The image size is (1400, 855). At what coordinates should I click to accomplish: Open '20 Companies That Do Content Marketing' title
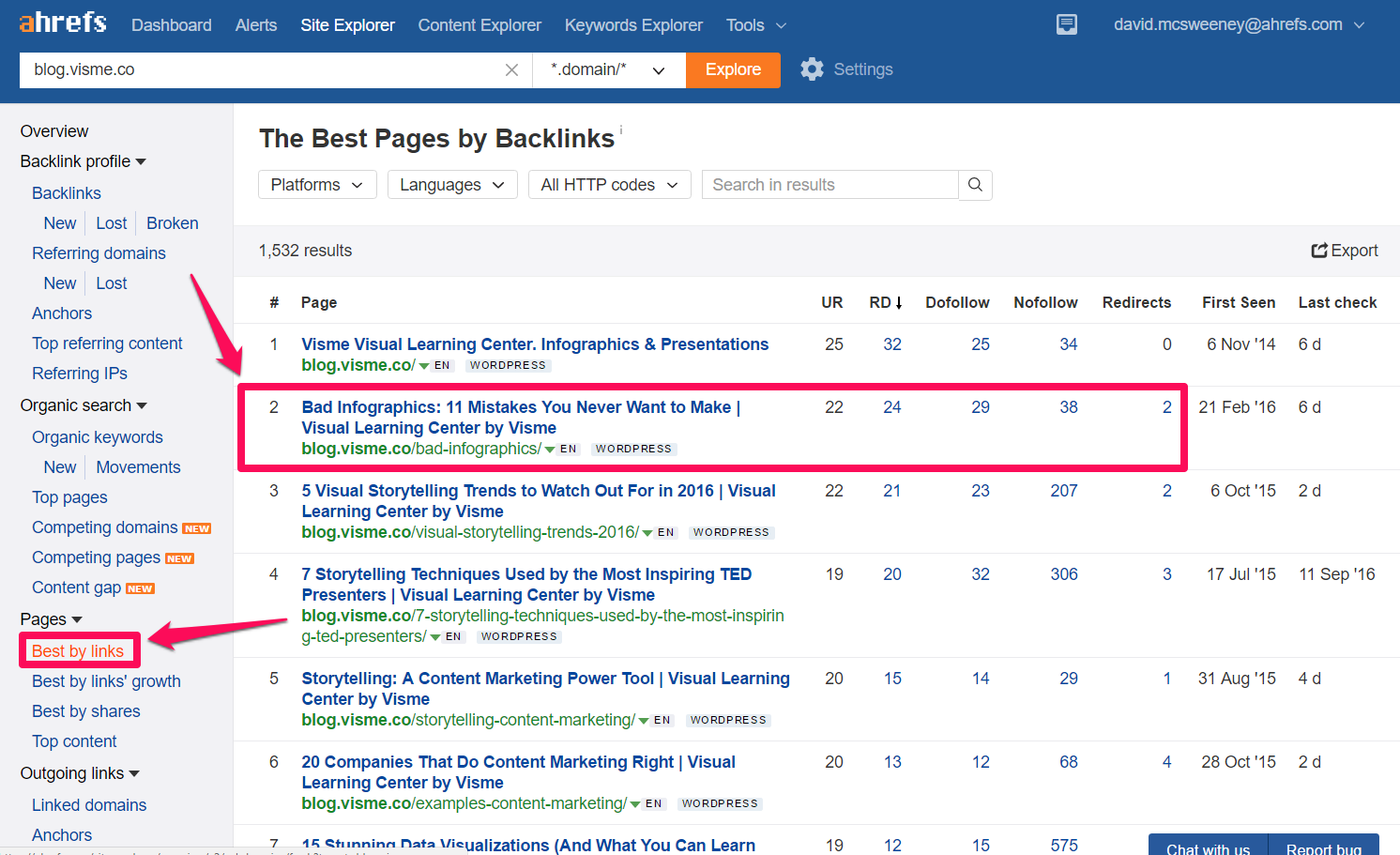(x=518, y=772)
